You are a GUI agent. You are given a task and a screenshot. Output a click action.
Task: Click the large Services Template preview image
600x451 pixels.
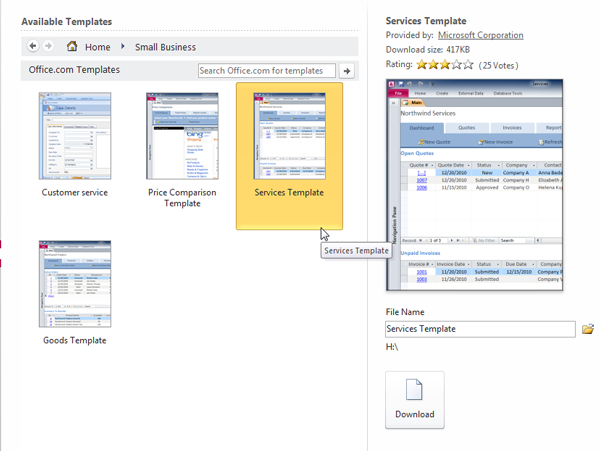(x=474, y=185)
